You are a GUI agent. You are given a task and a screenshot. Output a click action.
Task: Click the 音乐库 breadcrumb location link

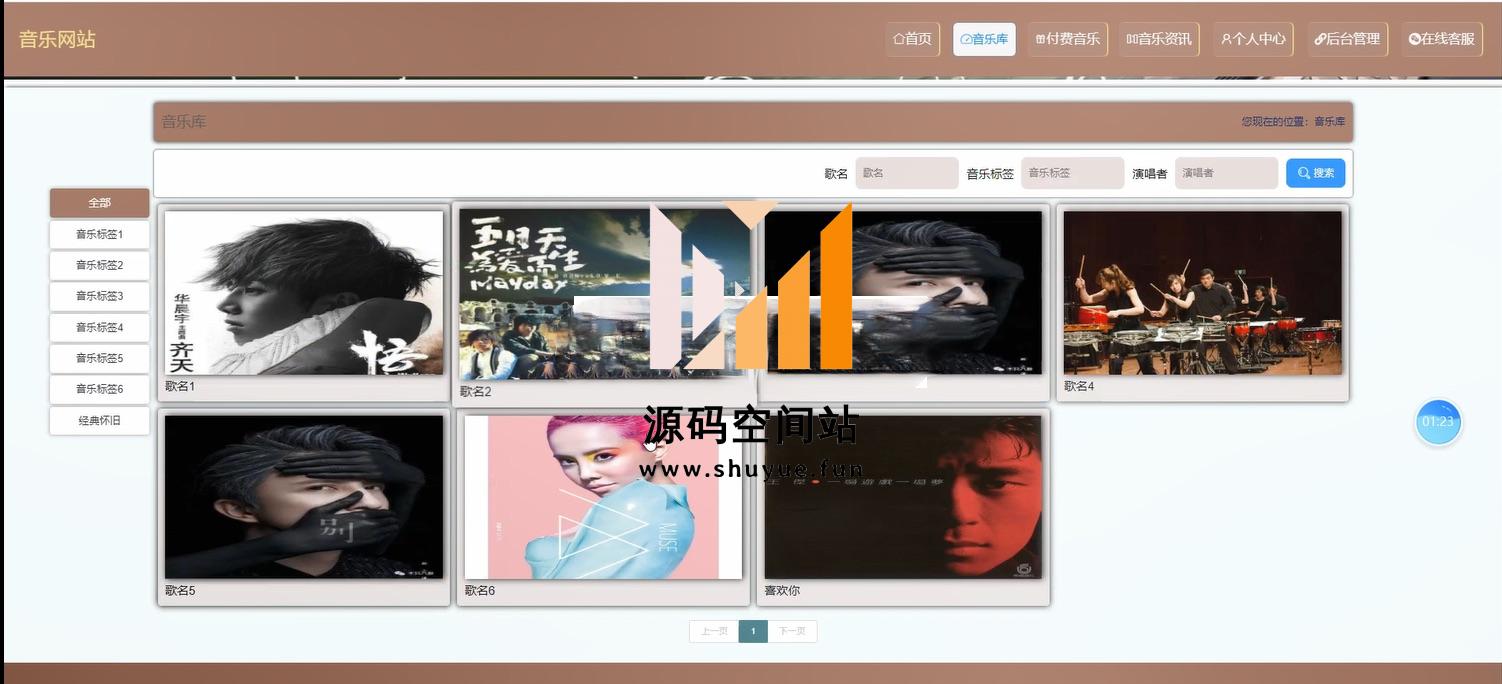(1329, 122)
